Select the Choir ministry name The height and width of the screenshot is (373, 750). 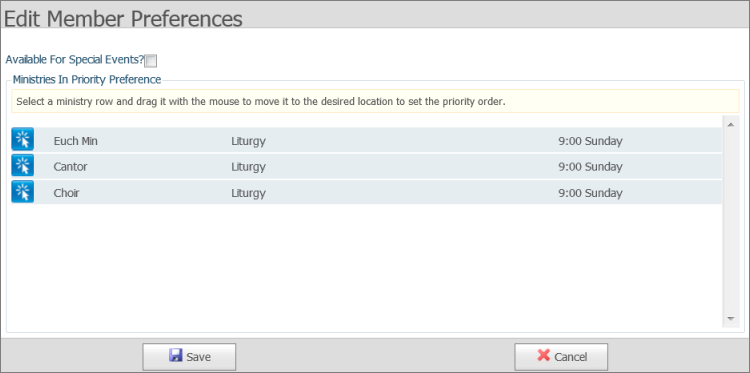[66, 193]
